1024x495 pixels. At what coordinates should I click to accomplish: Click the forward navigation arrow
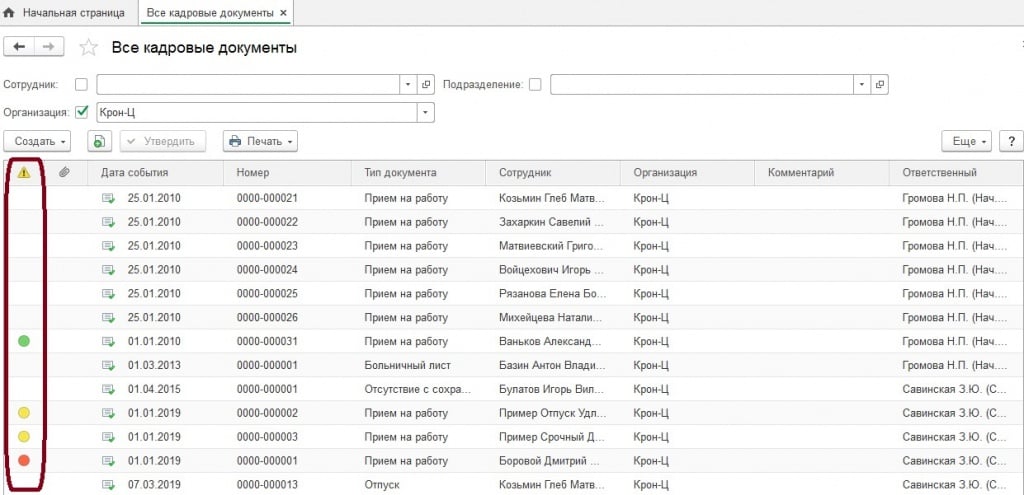point(49,47)
